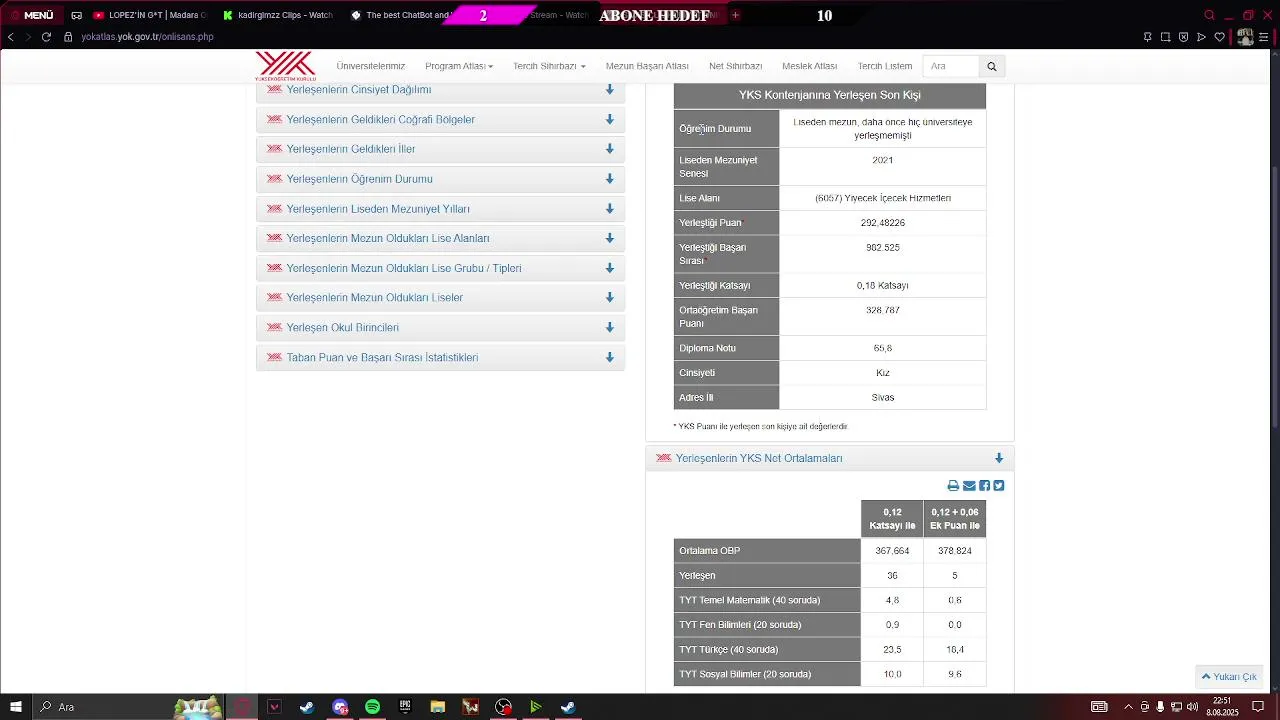The width and height of the screenshot is (1280, 720).
Task: Click the 0,12 + 0,06 Ek Puan İle header
Action: coord(955,519)
